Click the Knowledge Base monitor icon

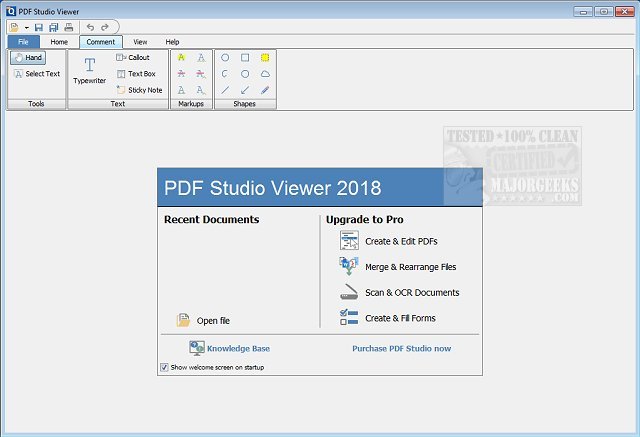tap(197, 348)
